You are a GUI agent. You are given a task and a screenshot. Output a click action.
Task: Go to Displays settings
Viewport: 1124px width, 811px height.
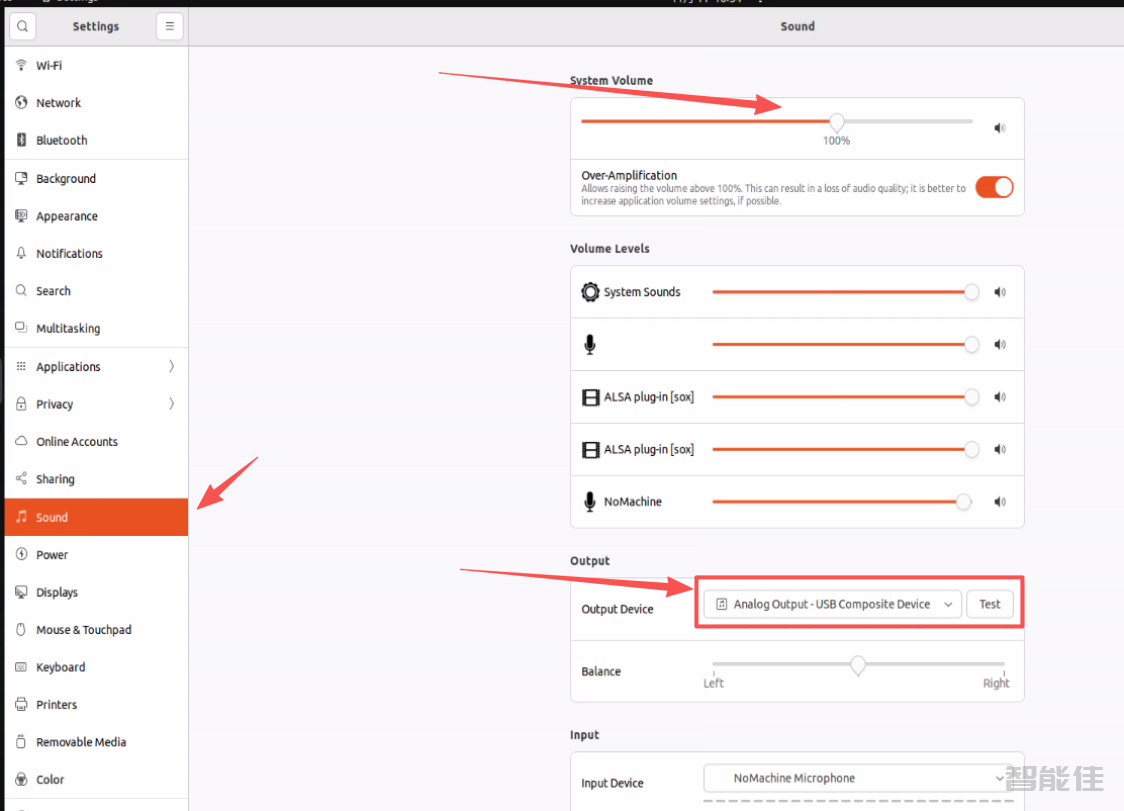[x=57, y=592]
